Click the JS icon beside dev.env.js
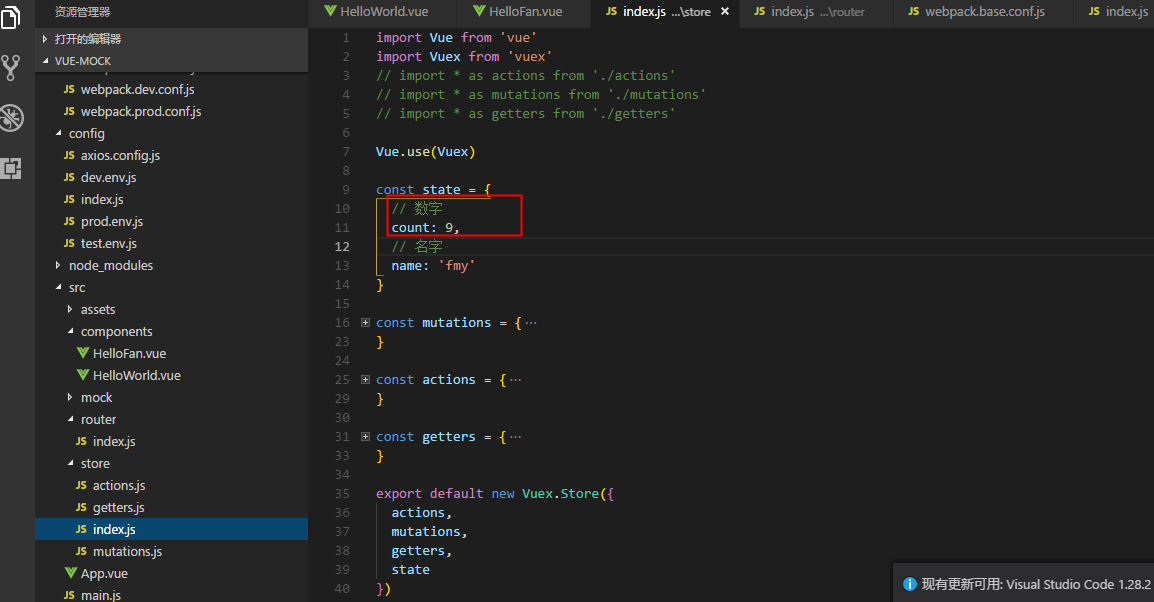 tap(69, 177)
